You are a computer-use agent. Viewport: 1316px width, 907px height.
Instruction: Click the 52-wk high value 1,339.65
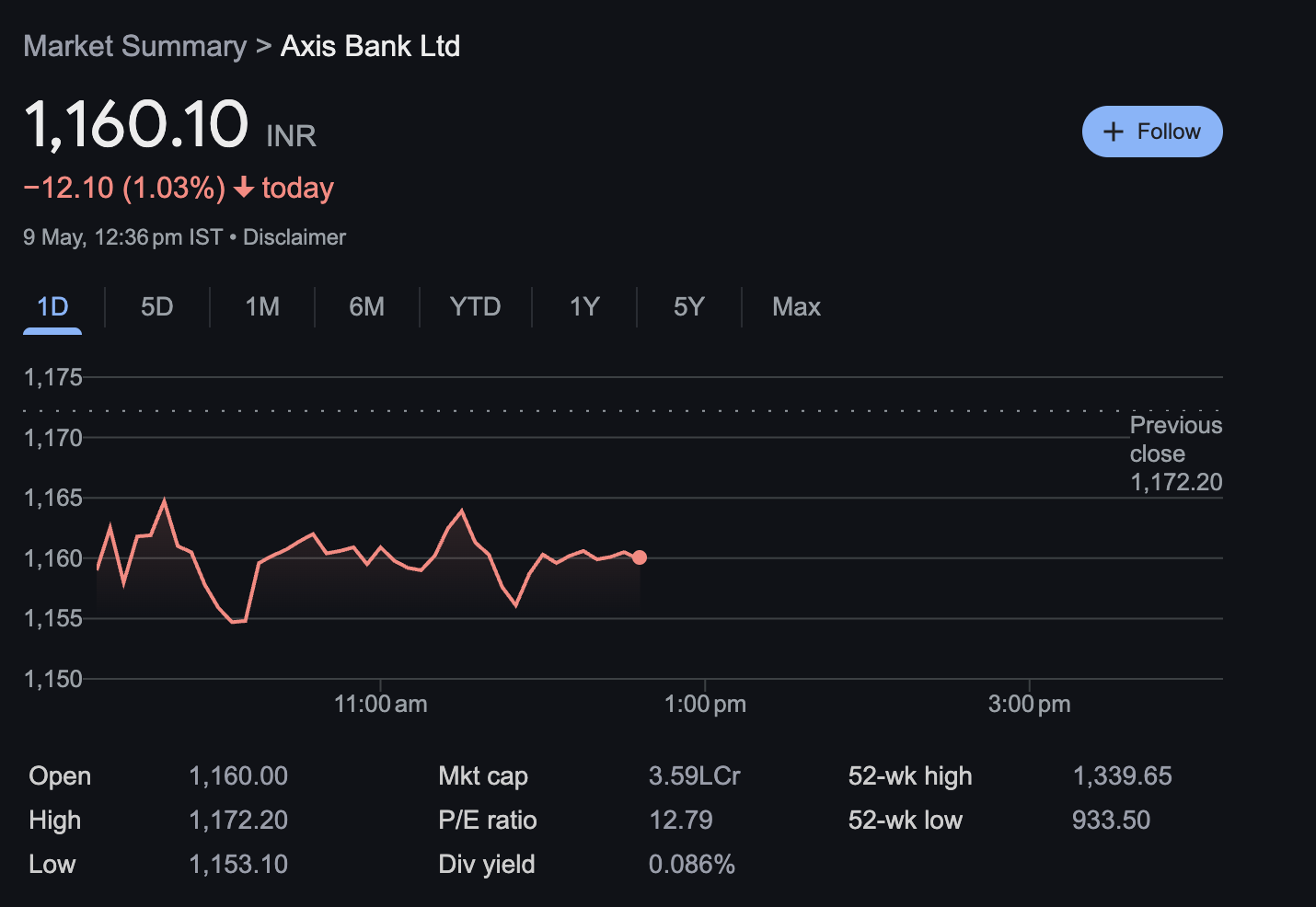click(1123, 775)
